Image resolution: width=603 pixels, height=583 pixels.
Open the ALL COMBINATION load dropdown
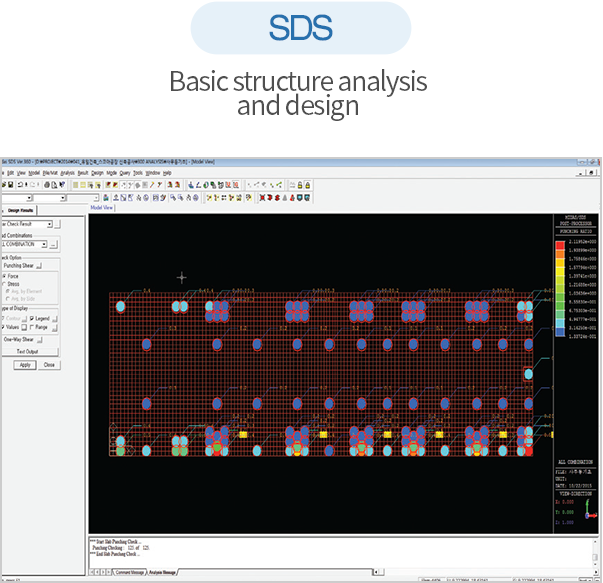tap(44, 244)
